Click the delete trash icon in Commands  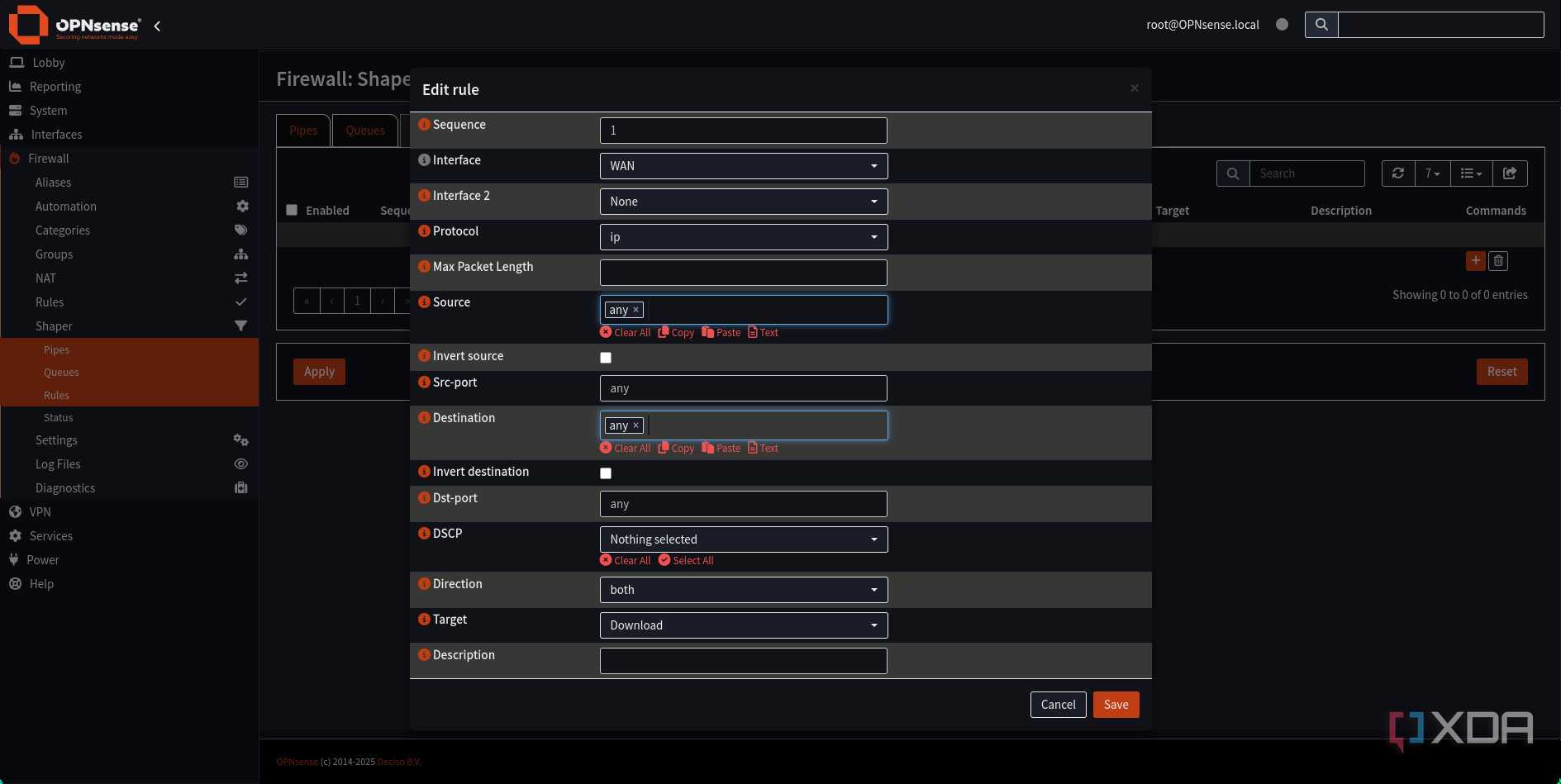click(x=1498, y=261)
